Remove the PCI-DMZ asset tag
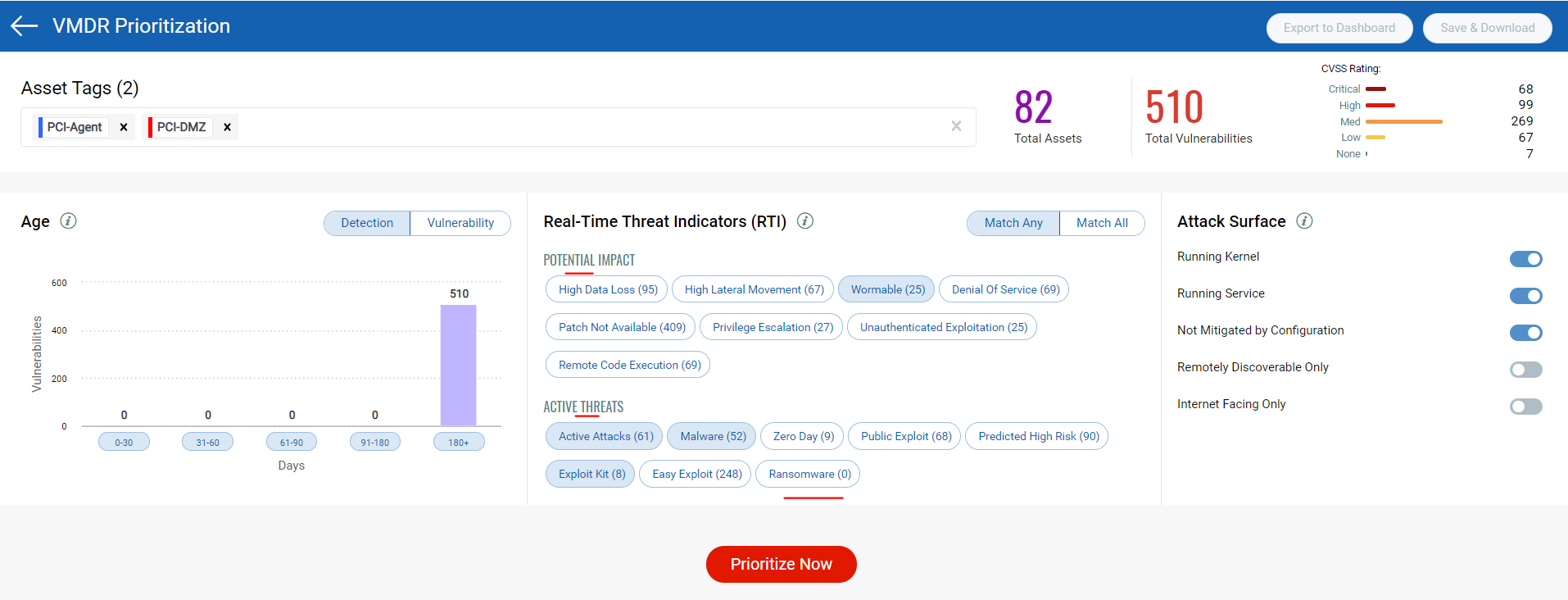The height and width of the screenshot is (600, 1568). click(227, 127)
